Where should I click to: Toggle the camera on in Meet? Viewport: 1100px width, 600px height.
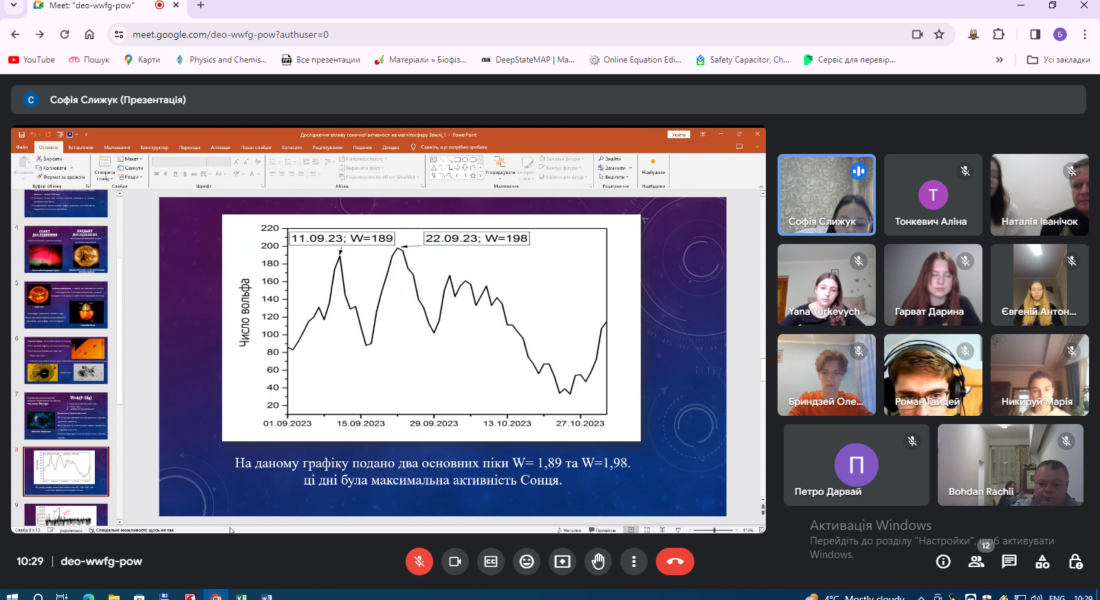click(x=455, y=561)
